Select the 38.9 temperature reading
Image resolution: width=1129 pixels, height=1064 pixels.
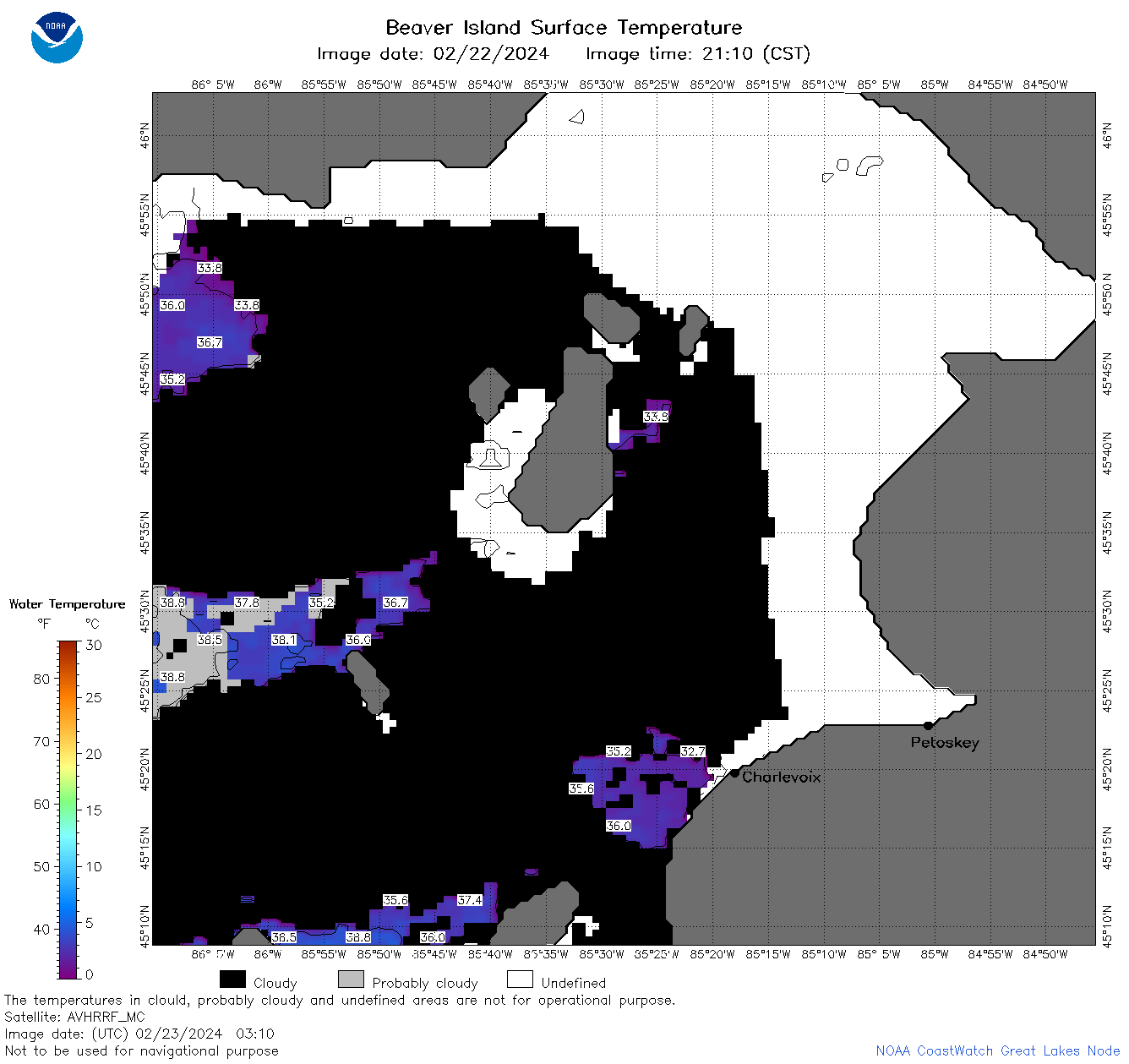click(x=172, y=603)
